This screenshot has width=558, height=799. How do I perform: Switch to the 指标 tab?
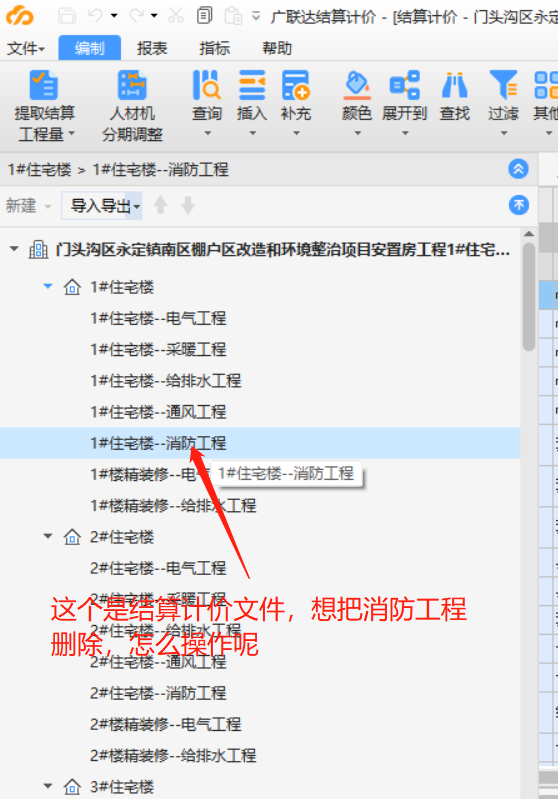[215, 48]
